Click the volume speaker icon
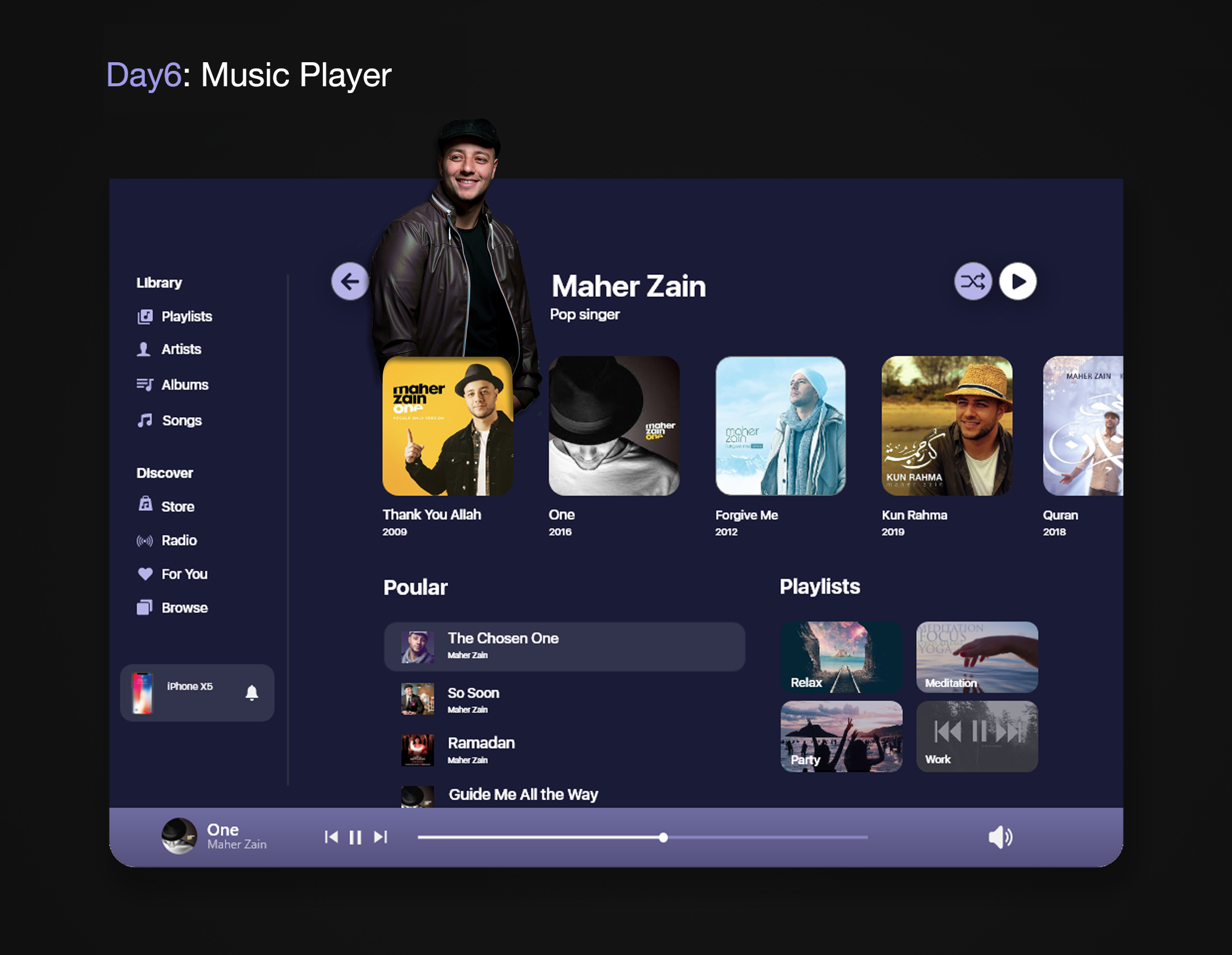This screenshot has height=955, width=1232. [x=1000, y=837]
